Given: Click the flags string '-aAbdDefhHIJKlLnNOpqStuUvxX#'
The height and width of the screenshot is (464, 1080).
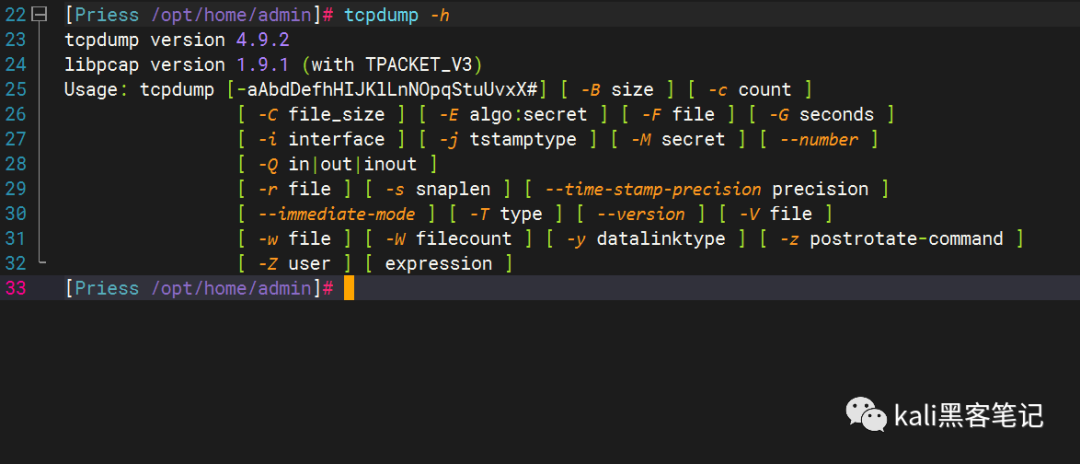Looking at the screenshot, I should (x=387, y=90).
